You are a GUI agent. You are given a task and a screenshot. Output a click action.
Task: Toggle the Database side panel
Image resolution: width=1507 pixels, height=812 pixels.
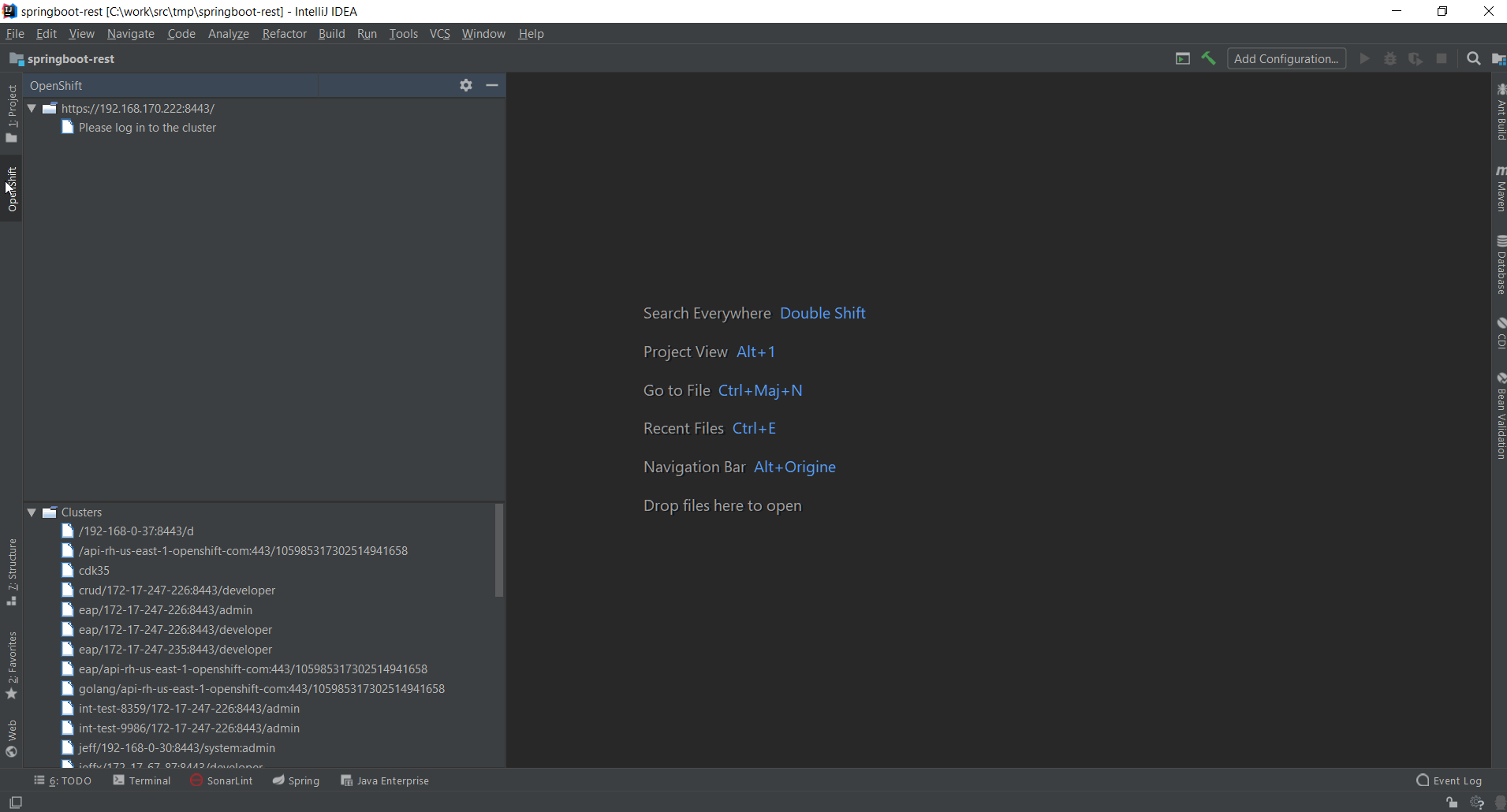[x=1500, y=265]
